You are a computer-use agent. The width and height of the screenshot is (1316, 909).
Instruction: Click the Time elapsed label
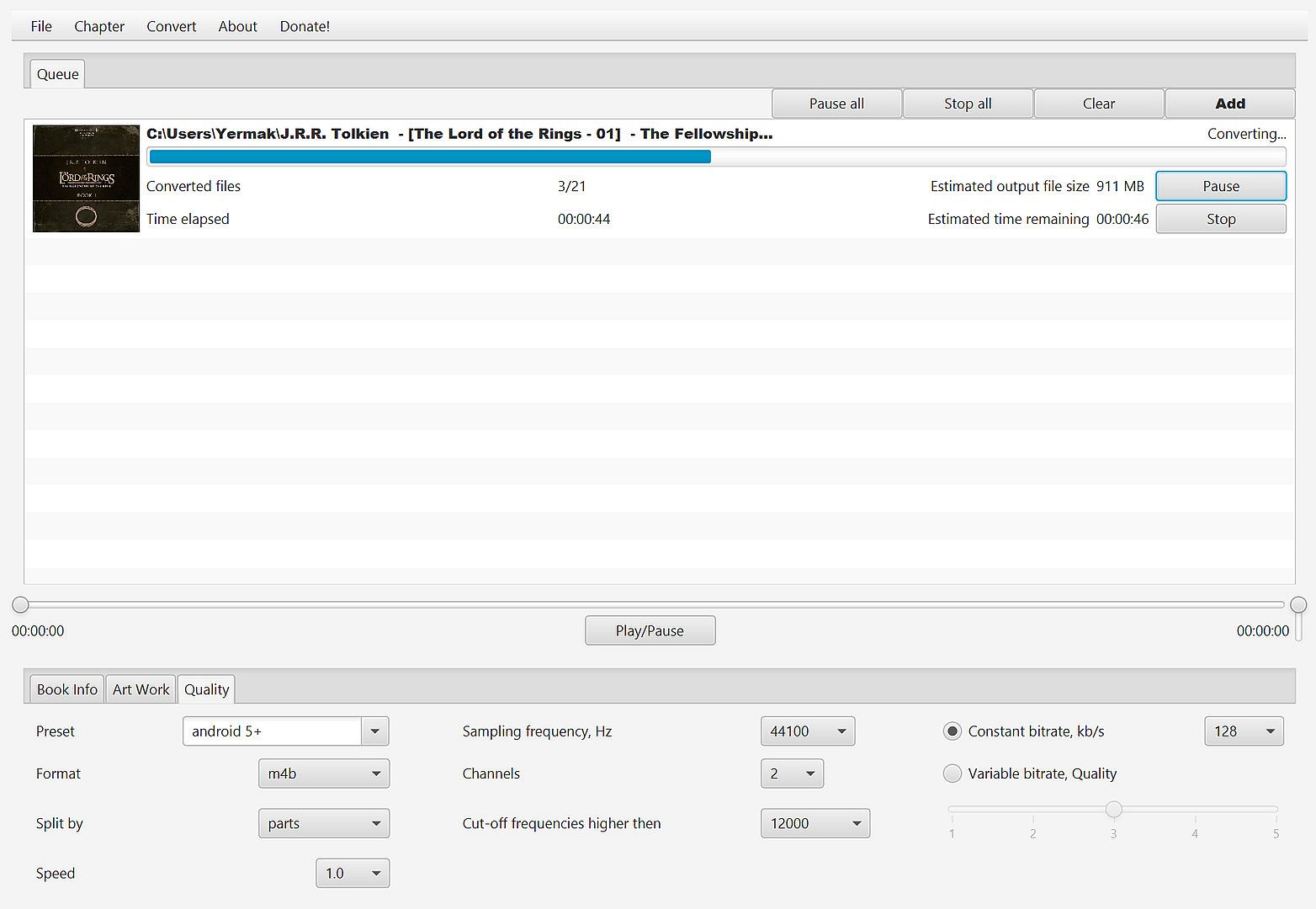[188, 219]
